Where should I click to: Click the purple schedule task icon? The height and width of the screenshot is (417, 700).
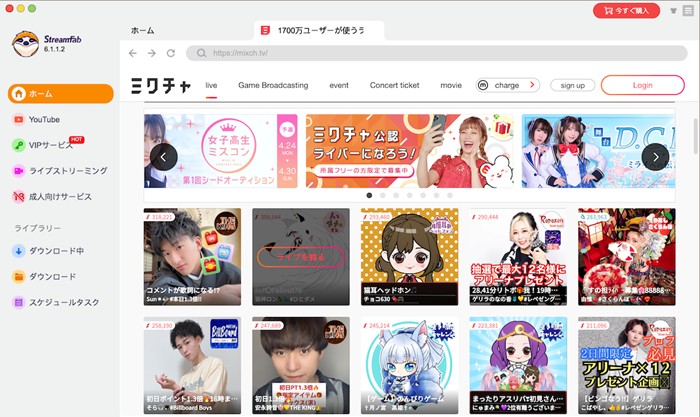[18, 302]
